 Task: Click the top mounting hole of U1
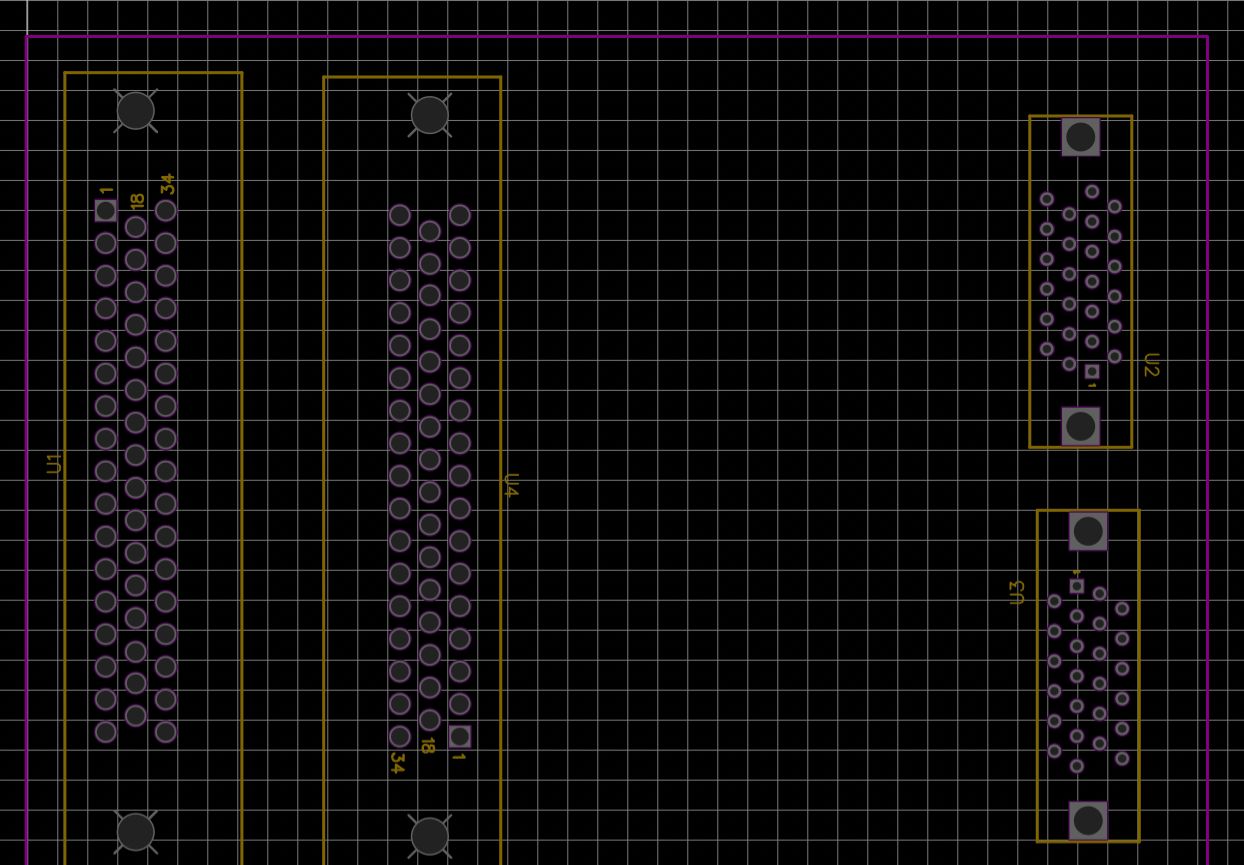[x=135, y=110]
